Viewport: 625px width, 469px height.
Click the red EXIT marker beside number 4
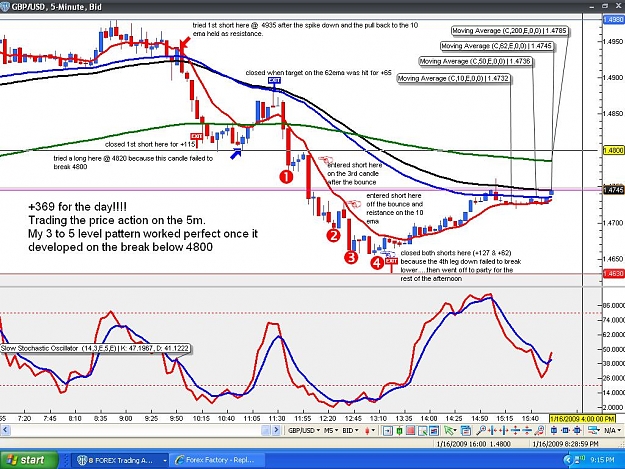click(391, 261)
